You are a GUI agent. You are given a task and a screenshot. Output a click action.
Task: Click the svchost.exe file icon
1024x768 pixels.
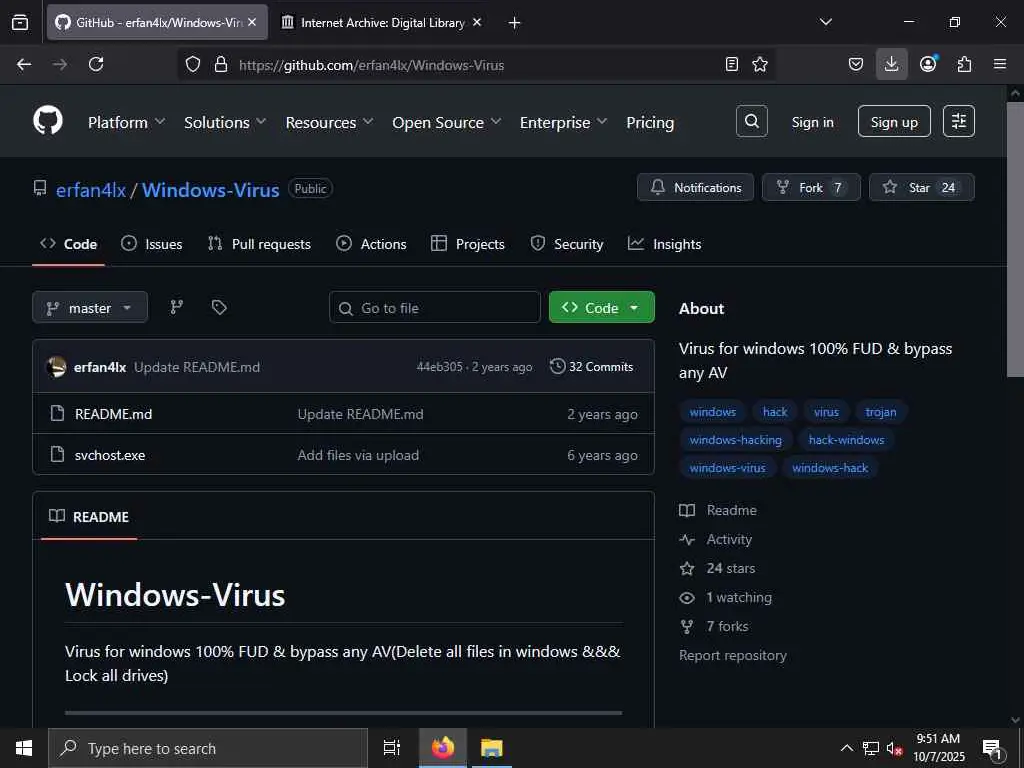(57, 455)
